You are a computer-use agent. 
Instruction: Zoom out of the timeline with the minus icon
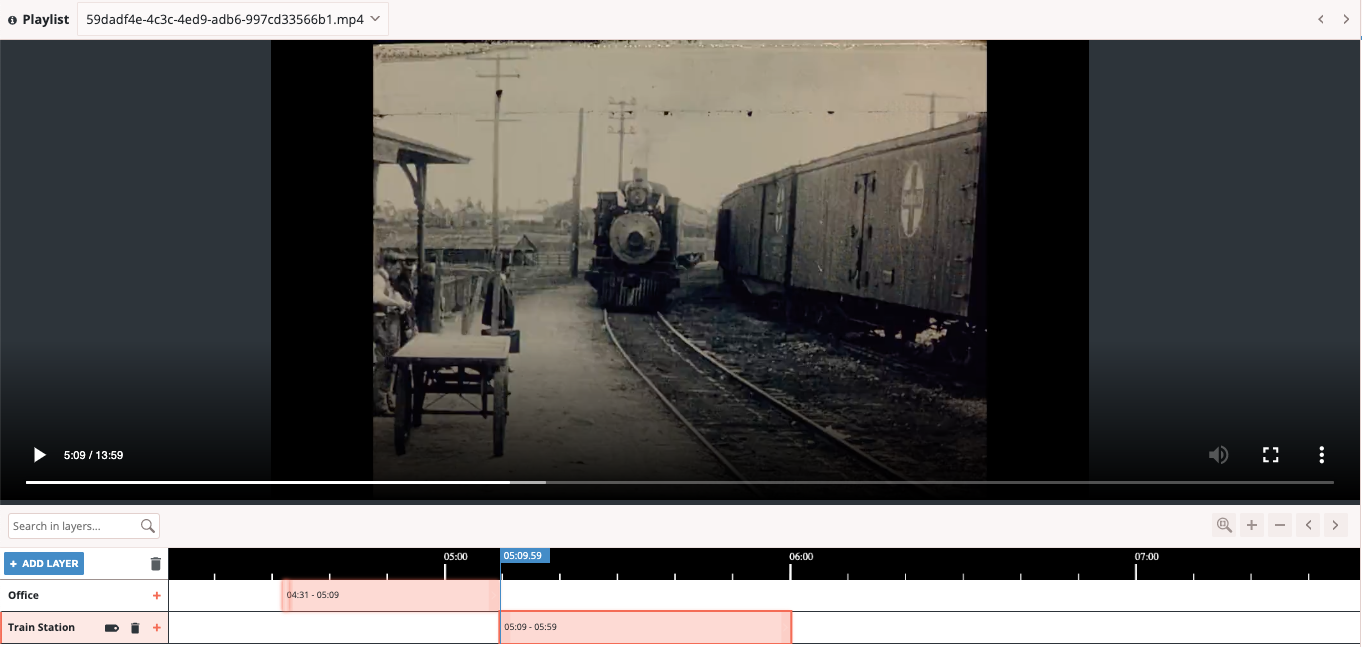point(1279,525)
